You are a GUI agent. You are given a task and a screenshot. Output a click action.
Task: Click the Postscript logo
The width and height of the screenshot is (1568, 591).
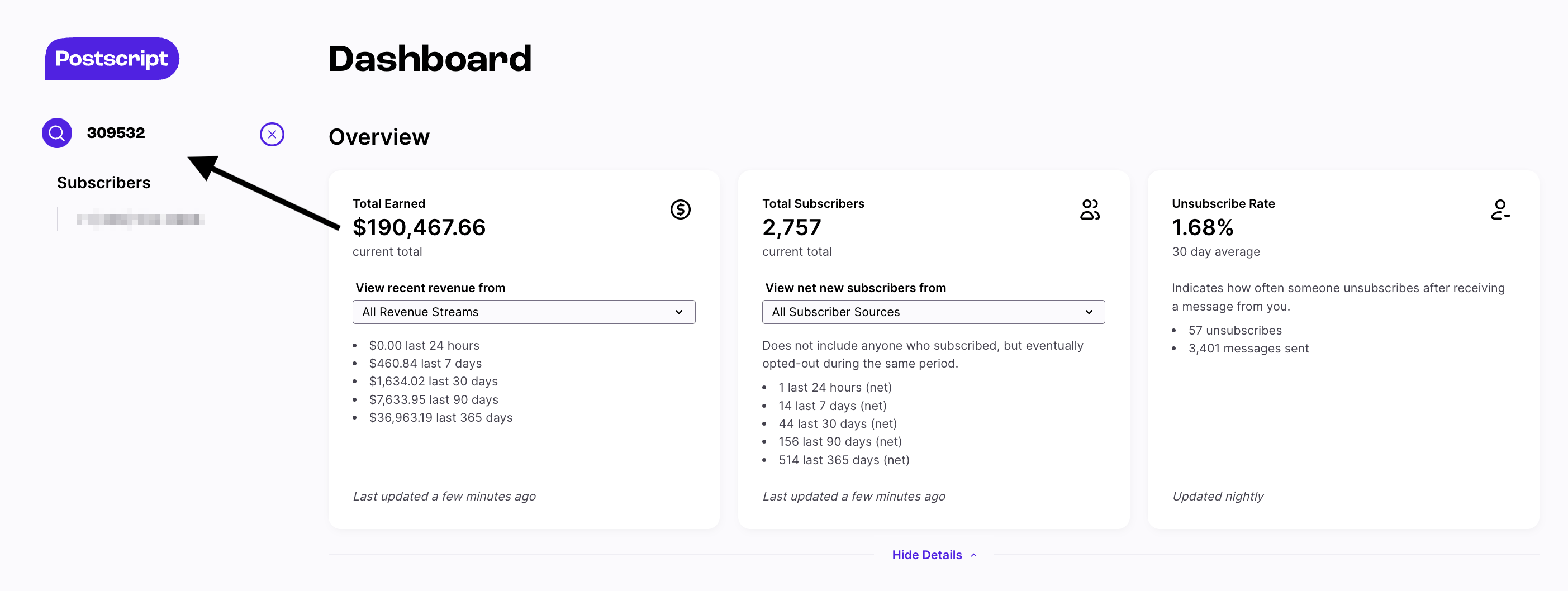point(112,59)
